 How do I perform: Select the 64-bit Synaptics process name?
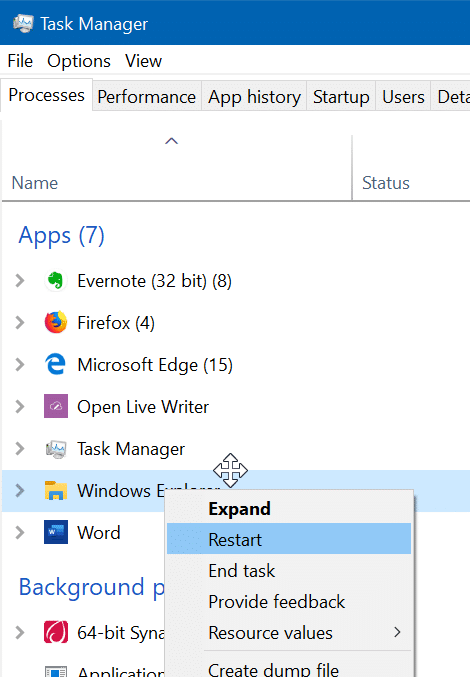(121, 633)
